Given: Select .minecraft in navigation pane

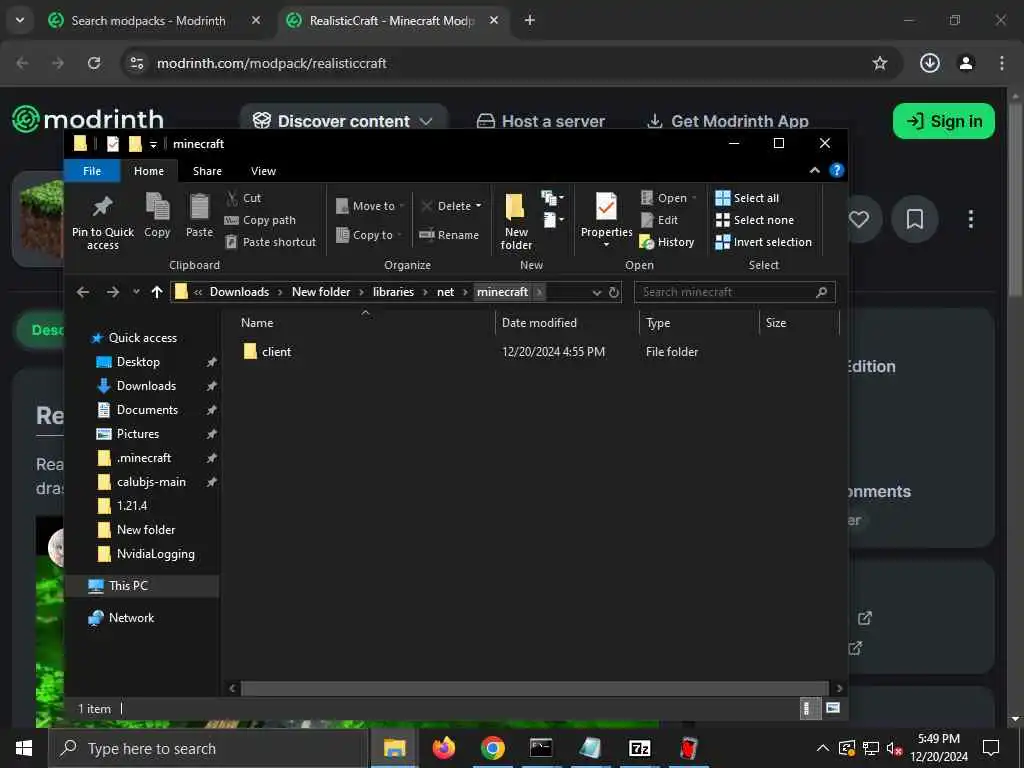Looking at the screenshot, I should [x=144, y=458].
